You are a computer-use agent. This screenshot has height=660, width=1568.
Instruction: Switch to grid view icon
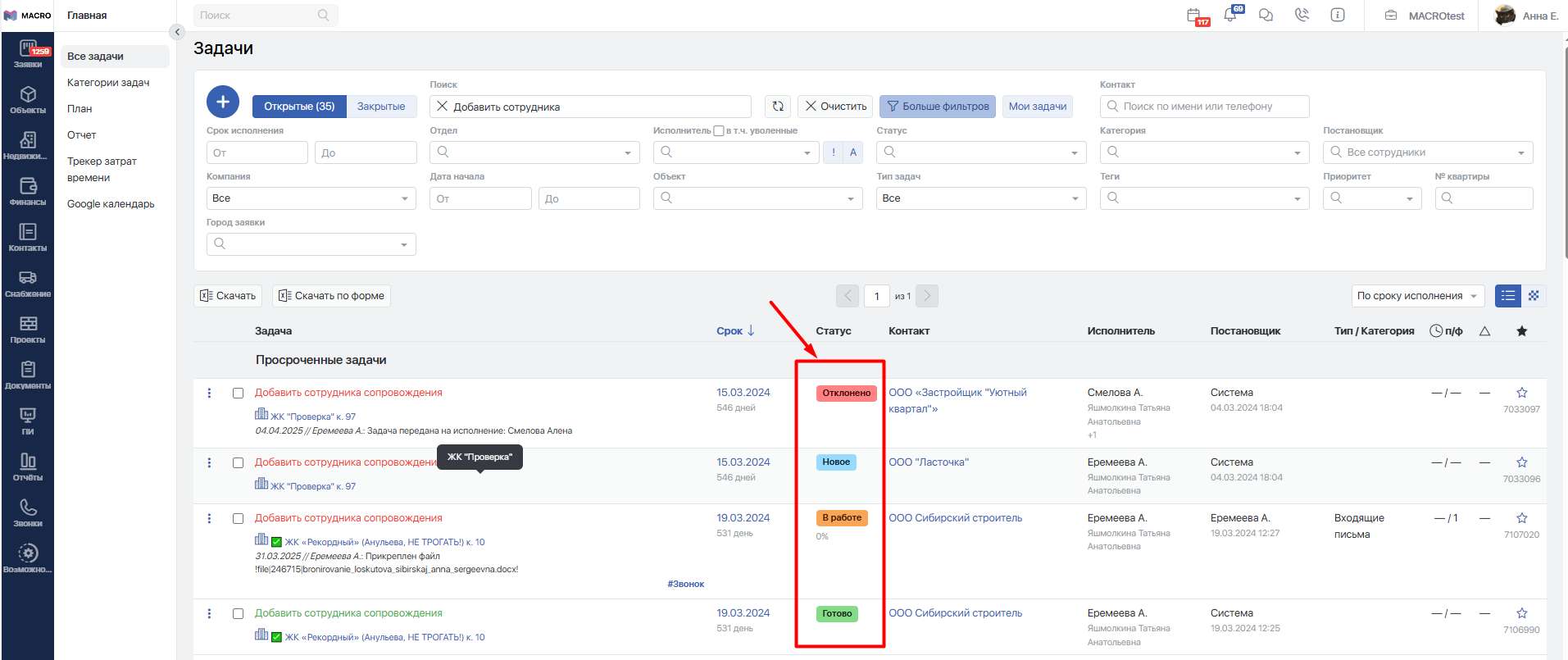[x=1534, y=296]
